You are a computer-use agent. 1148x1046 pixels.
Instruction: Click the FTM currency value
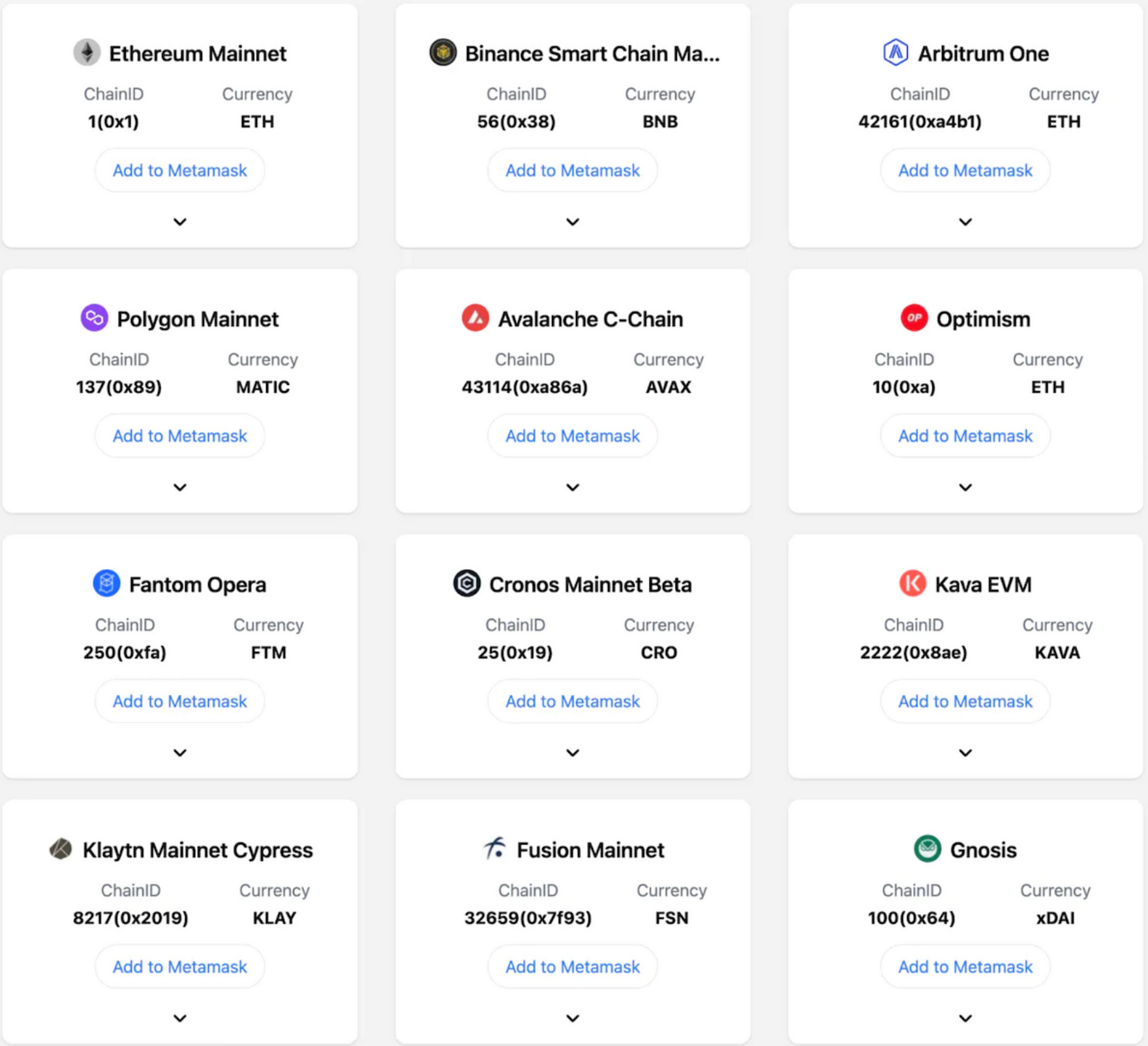click(269, 653)
